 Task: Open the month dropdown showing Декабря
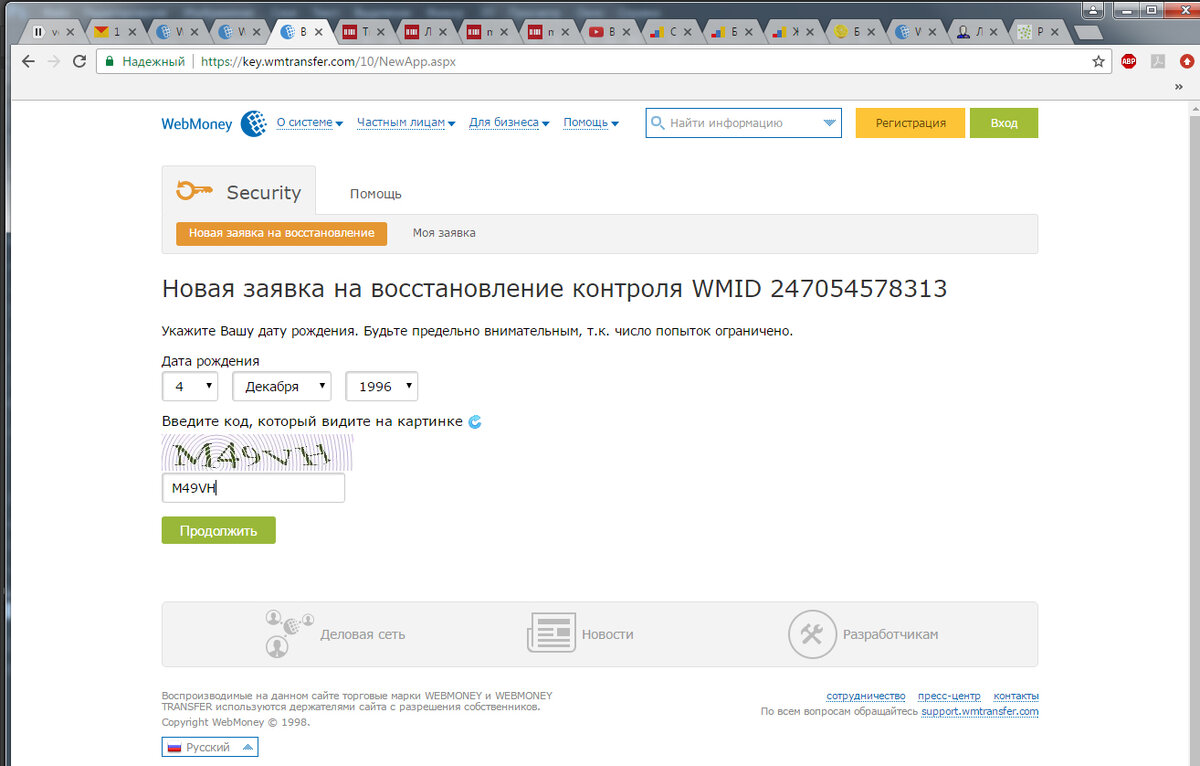point(282,386)
